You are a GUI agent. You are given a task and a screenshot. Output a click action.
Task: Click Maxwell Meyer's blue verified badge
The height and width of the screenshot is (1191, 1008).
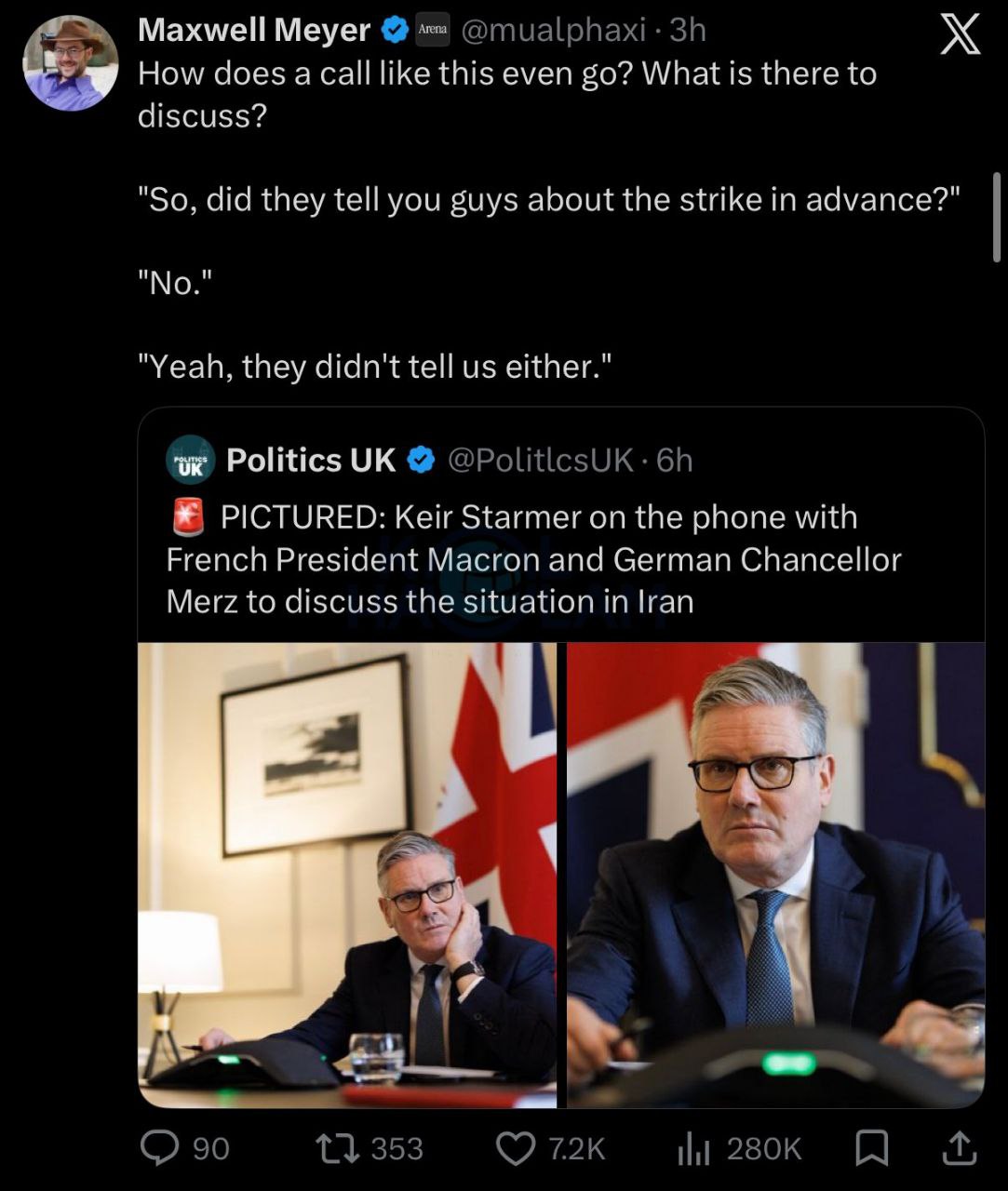(x=395, y=31)
